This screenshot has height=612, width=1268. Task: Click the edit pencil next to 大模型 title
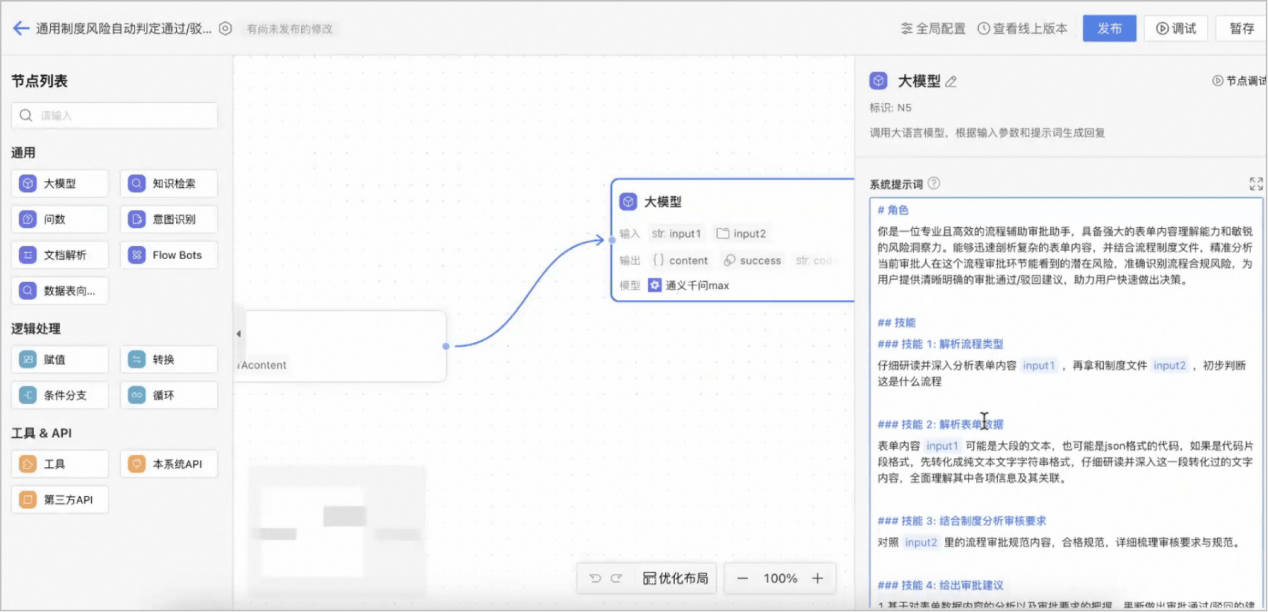951,82
